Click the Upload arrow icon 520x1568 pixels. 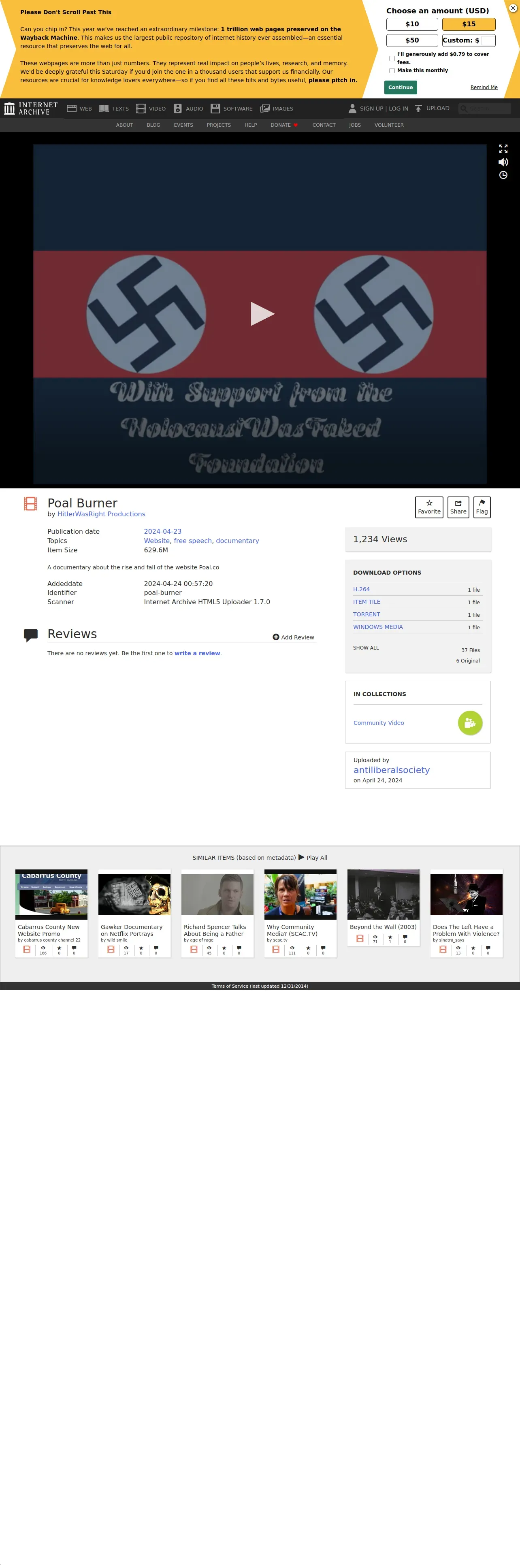coord(418,109)
